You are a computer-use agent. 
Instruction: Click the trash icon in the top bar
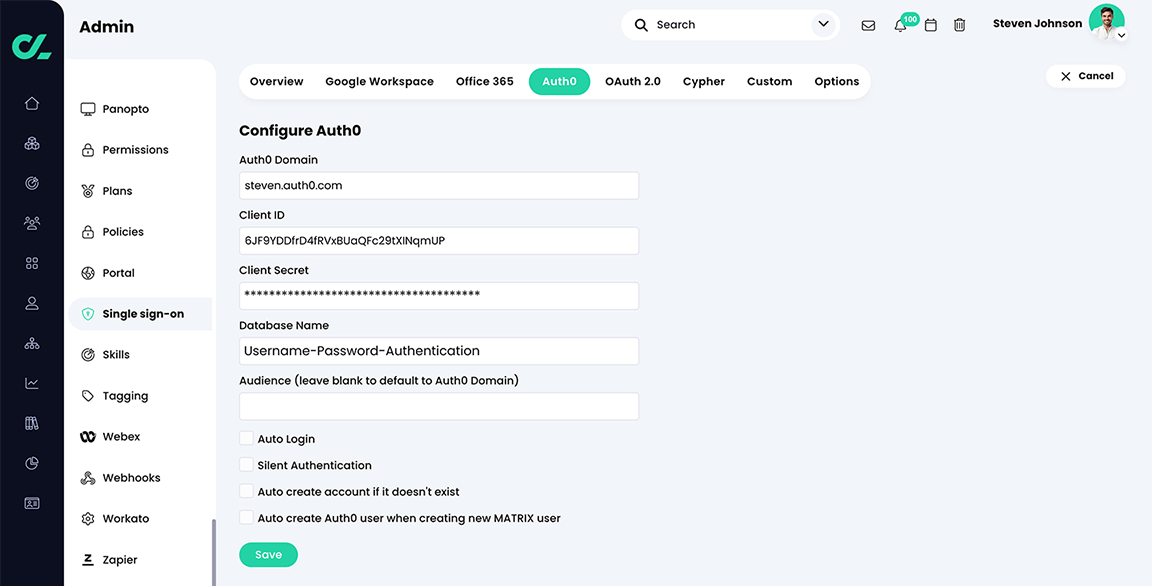coord(959,25)
